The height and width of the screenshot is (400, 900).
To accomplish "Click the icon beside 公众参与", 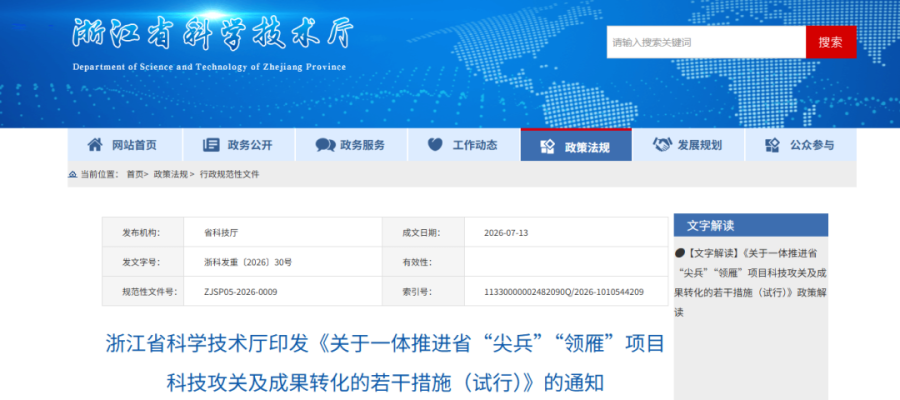I will click(x=773, y=145).
